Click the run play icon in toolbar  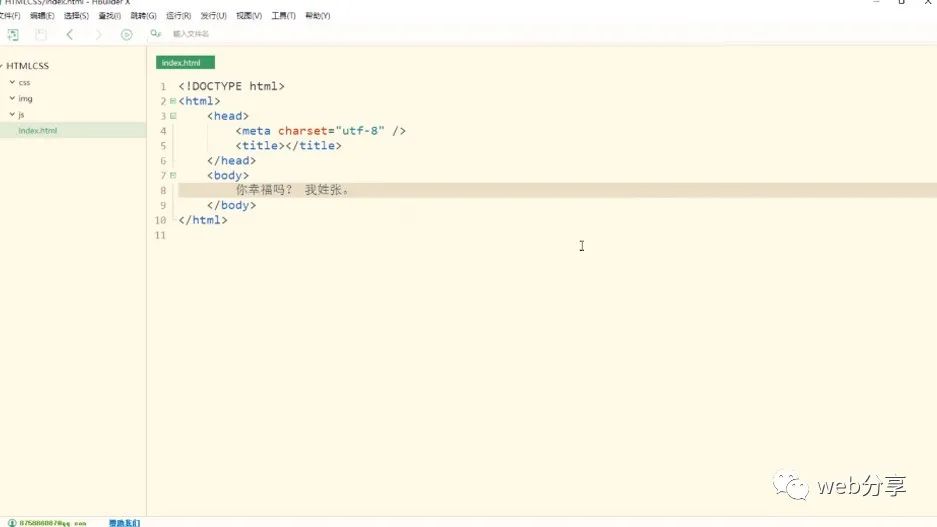pos(126,35)
